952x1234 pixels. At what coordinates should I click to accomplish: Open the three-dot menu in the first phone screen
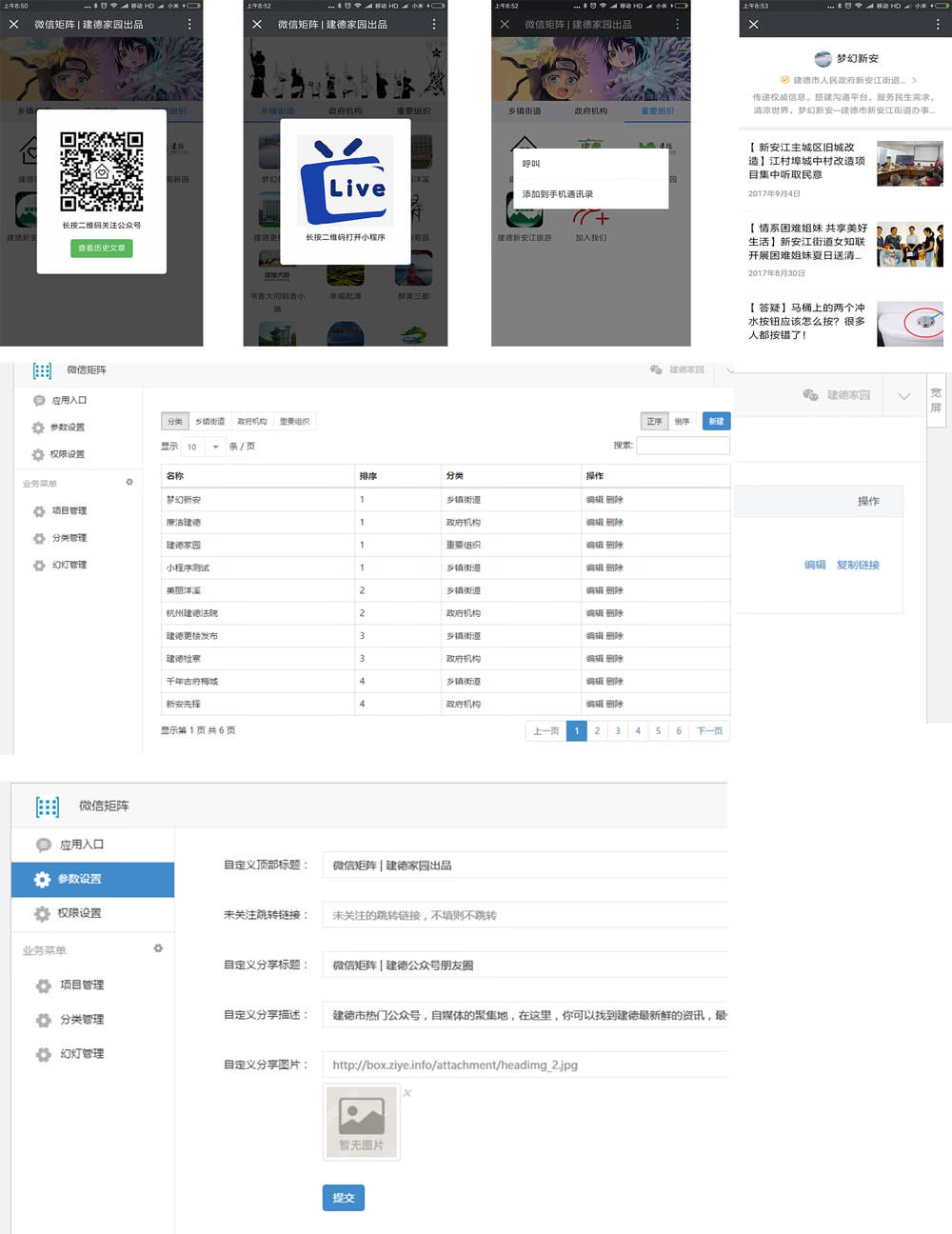pos(189,24)
